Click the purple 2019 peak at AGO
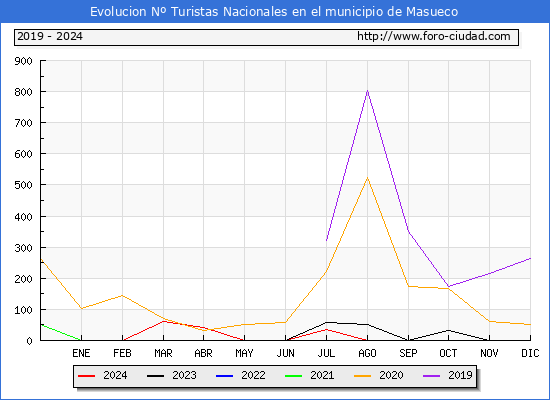 367,91
